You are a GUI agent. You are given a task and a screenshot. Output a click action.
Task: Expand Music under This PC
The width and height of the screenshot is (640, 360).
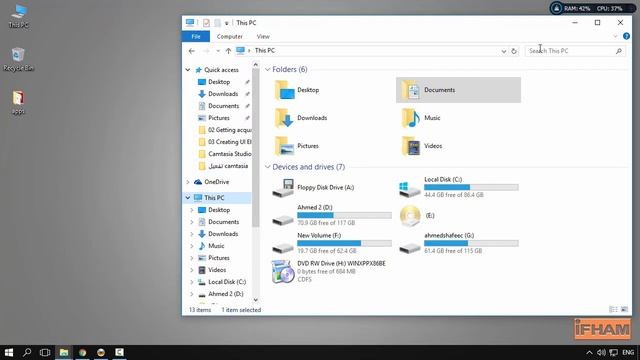pos(192,246)
